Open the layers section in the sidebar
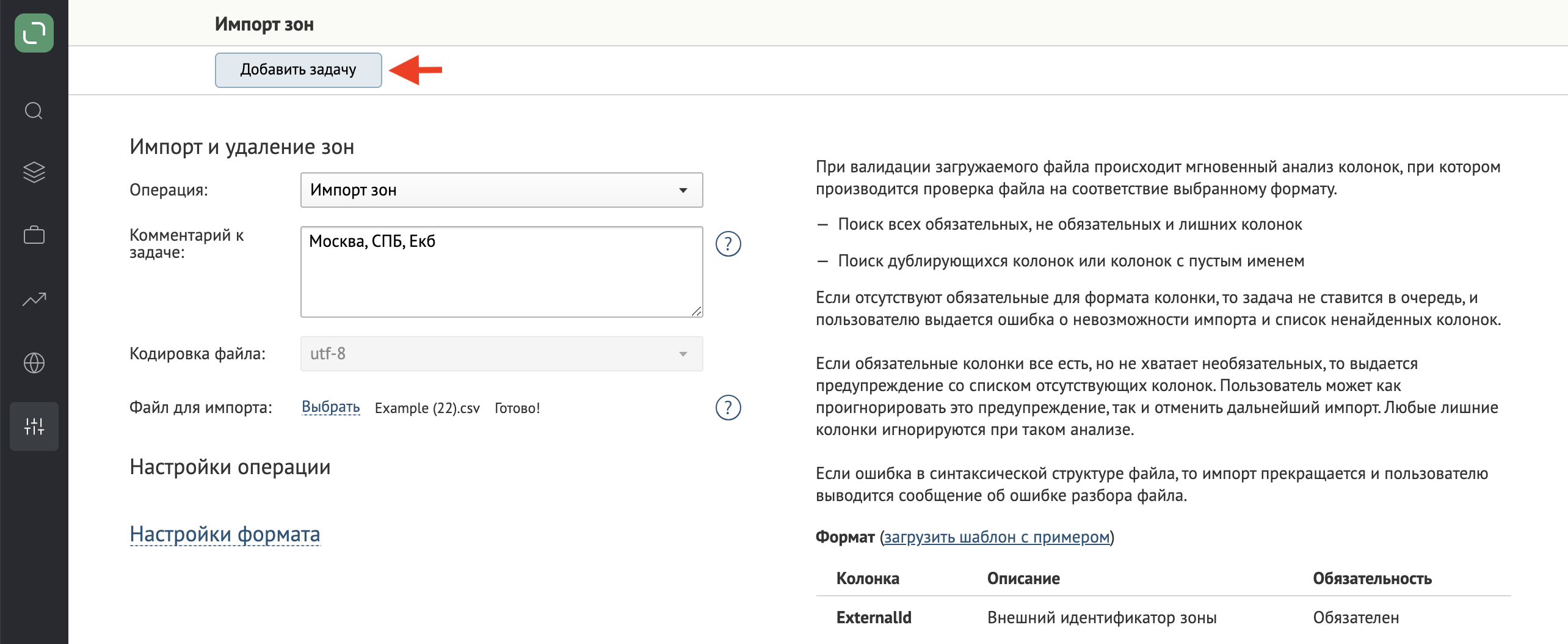This screenshot has width=1568, height=644. (34, 172)
